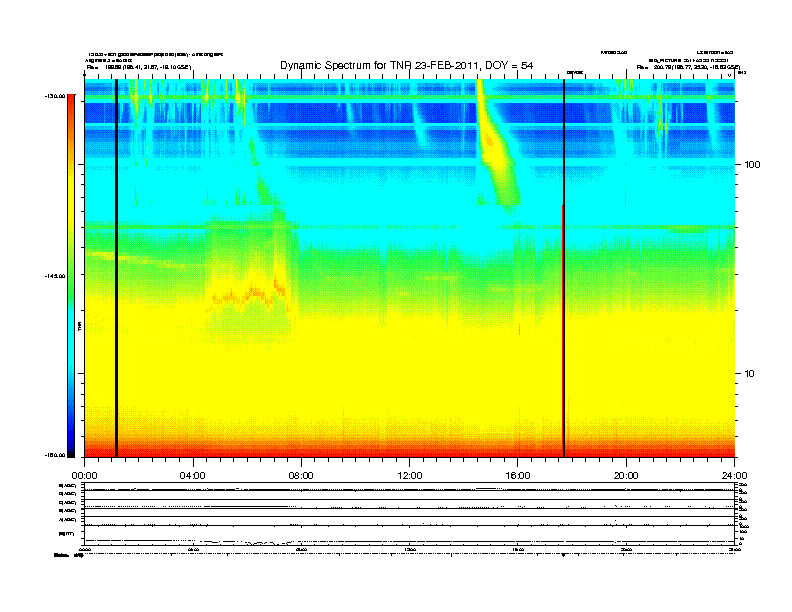Click the -145.00 color scale label

pyautogui.click(x=56, y=276)
